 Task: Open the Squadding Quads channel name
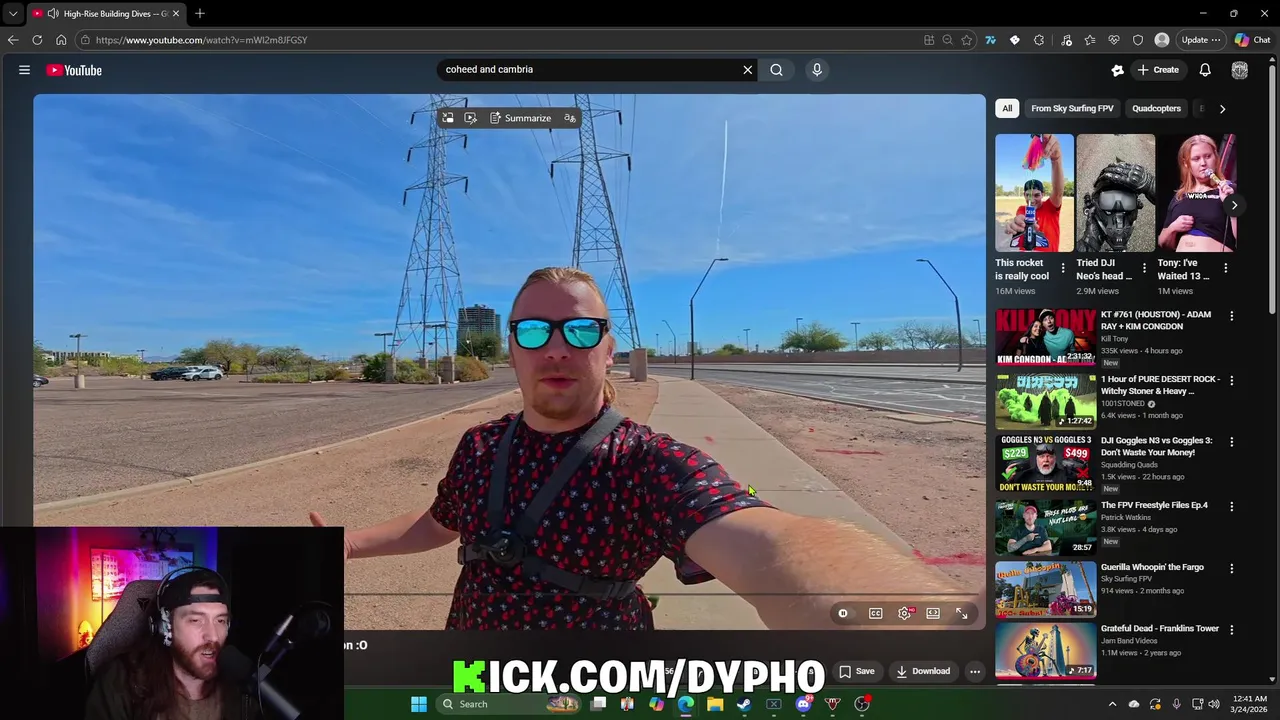1129,465
